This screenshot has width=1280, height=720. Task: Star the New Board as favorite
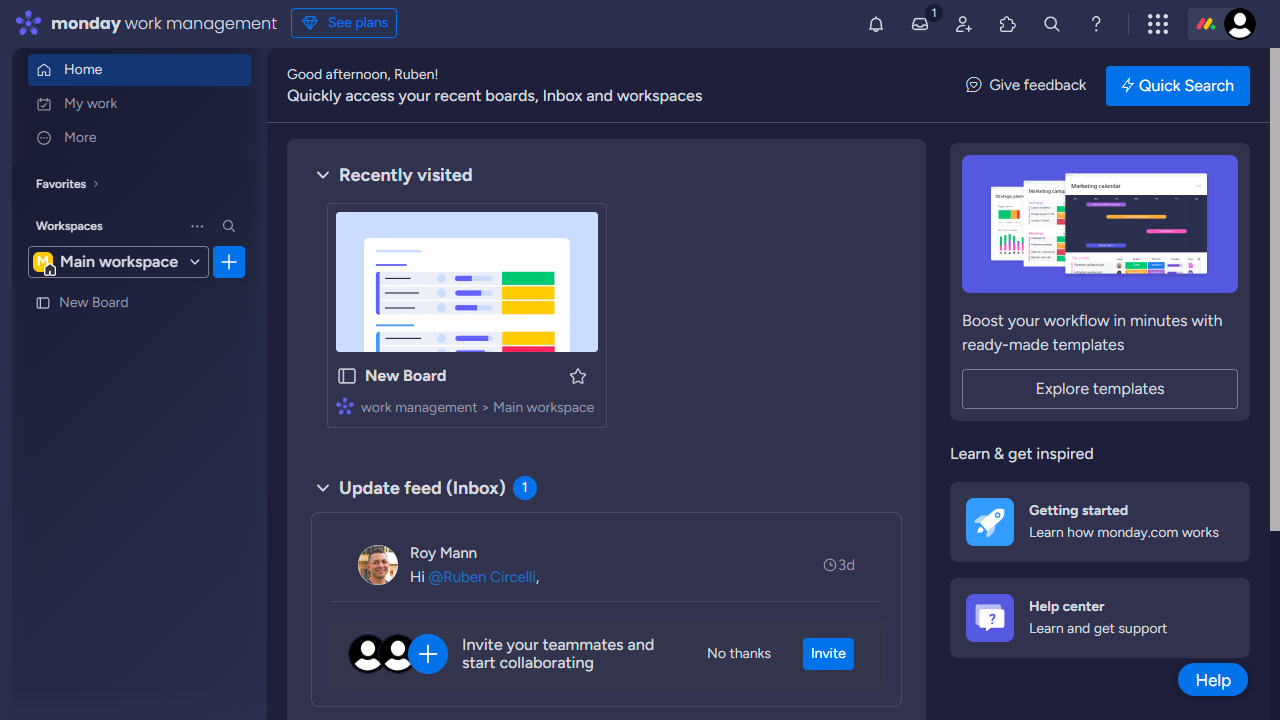tap(578, 376)
